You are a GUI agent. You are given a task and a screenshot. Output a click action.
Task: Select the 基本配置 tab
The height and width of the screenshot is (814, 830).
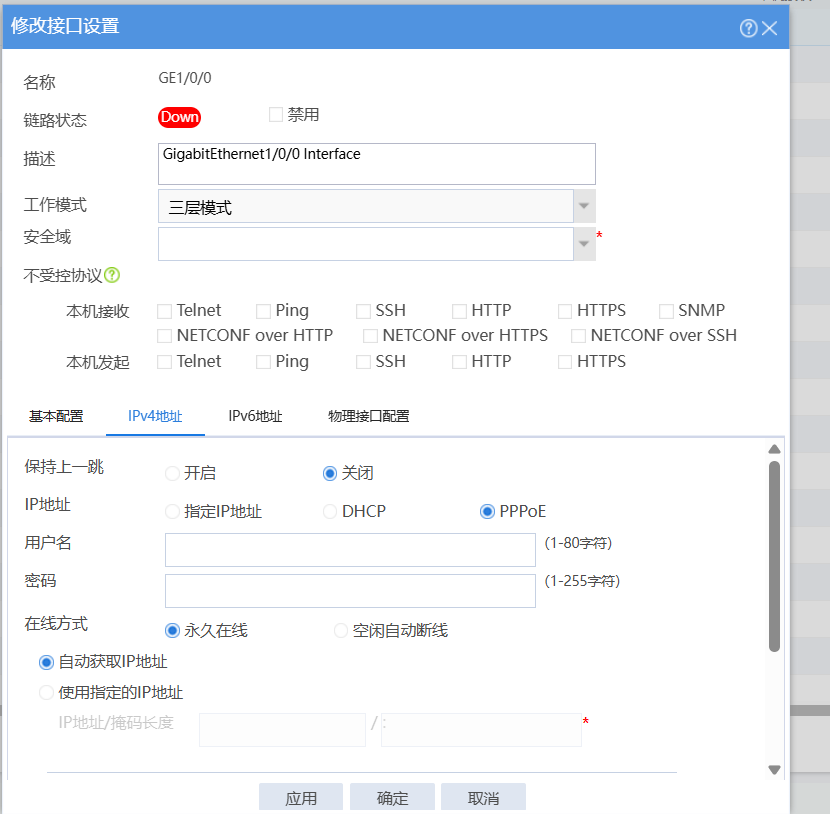[x=56, y=416]
